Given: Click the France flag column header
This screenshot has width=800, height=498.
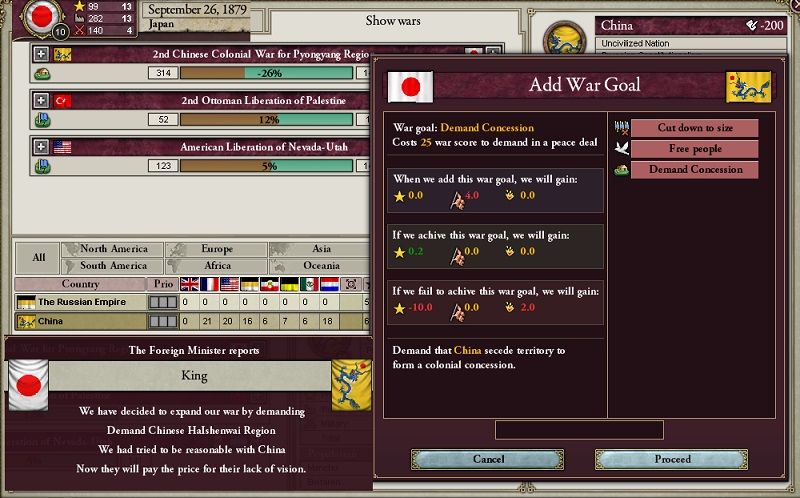Looking at the screenshot, I should [x=210, y=284].
